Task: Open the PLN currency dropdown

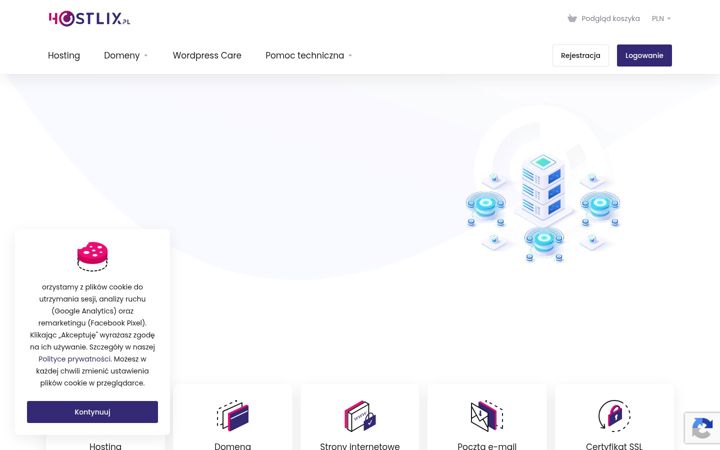Action: click(x=661, y=18)
